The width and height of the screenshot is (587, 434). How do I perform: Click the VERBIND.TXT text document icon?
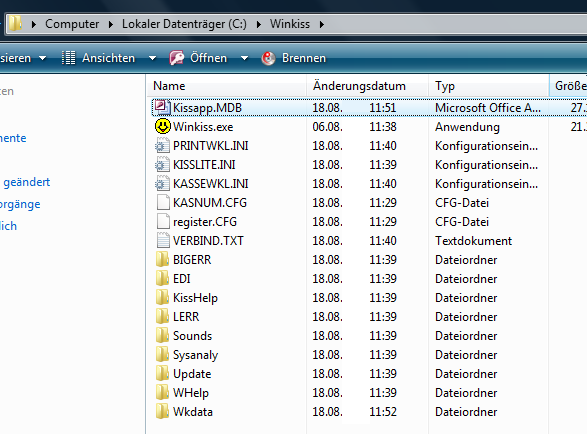pyautogui.click(x=163, y=241)
